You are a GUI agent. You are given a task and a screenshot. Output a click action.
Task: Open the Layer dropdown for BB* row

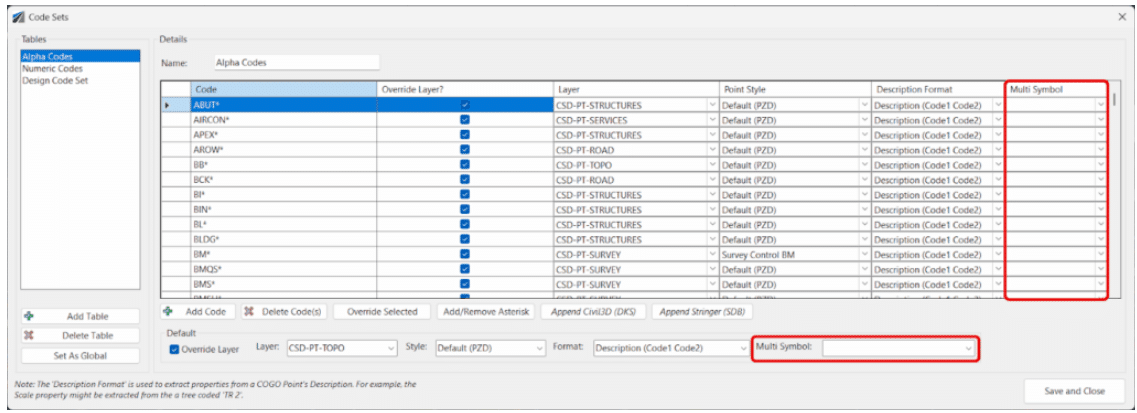pos(711,164)
